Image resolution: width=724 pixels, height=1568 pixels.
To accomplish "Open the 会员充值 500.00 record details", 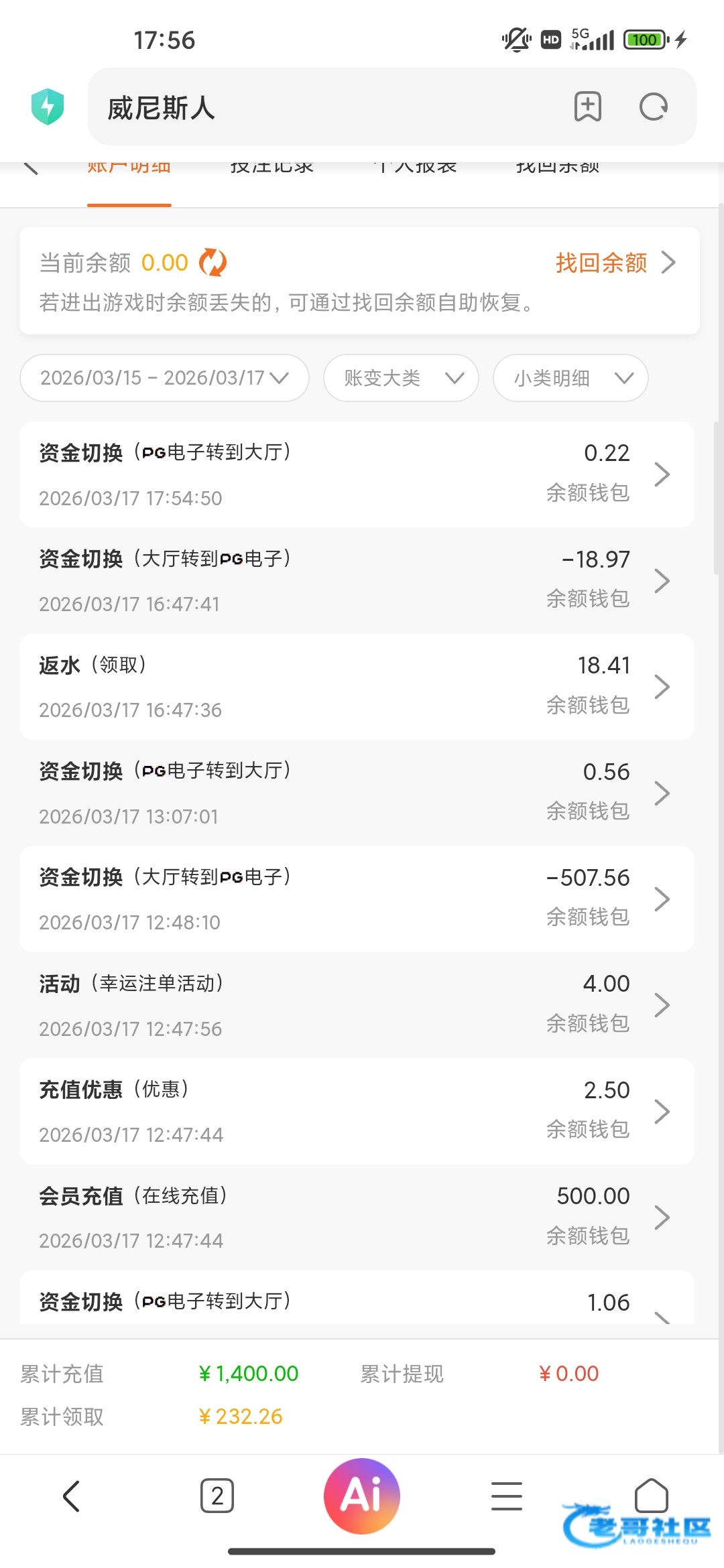I will tap(357, 1218).
